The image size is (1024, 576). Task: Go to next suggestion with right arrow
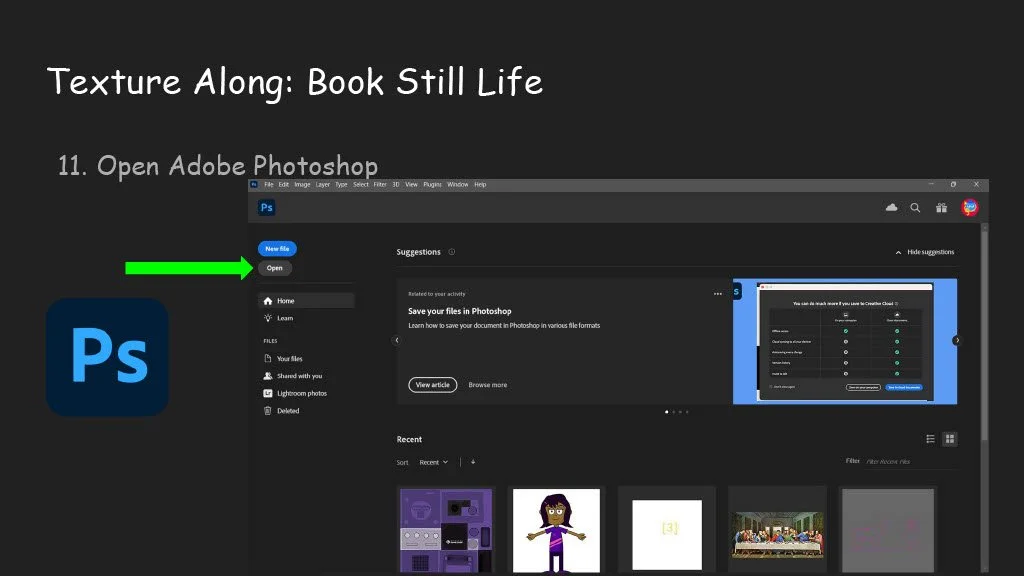[x=957, y=340]
